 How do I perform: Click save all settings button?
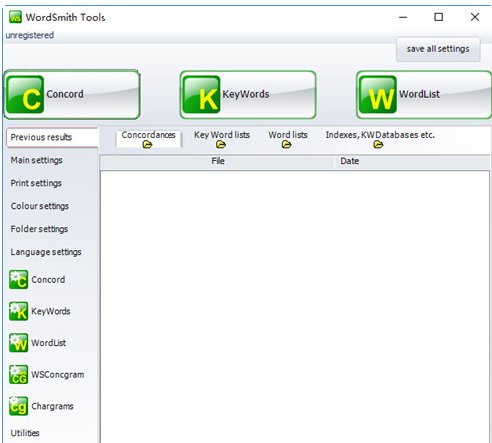point(438,49)
